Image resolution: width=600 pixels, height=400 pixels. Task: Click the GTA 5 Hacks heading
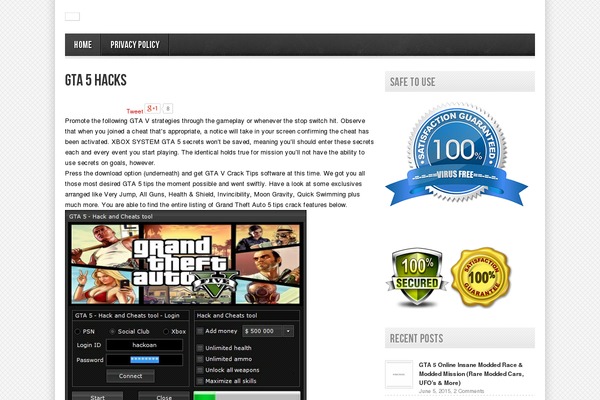point(96,80)
